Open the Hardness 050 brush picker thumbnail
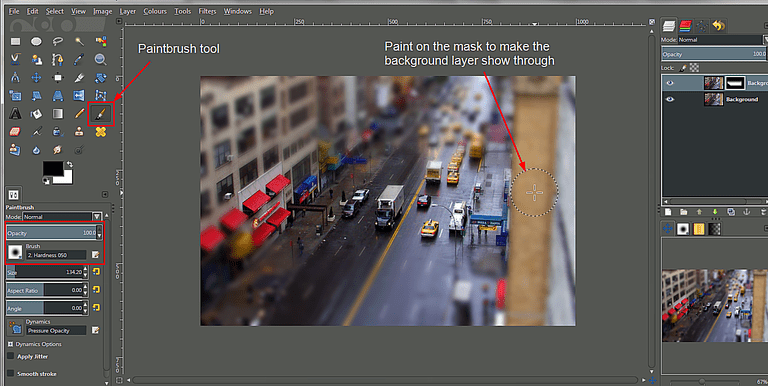The width and height of the screenshot is (768, 386). click(15, 252)
